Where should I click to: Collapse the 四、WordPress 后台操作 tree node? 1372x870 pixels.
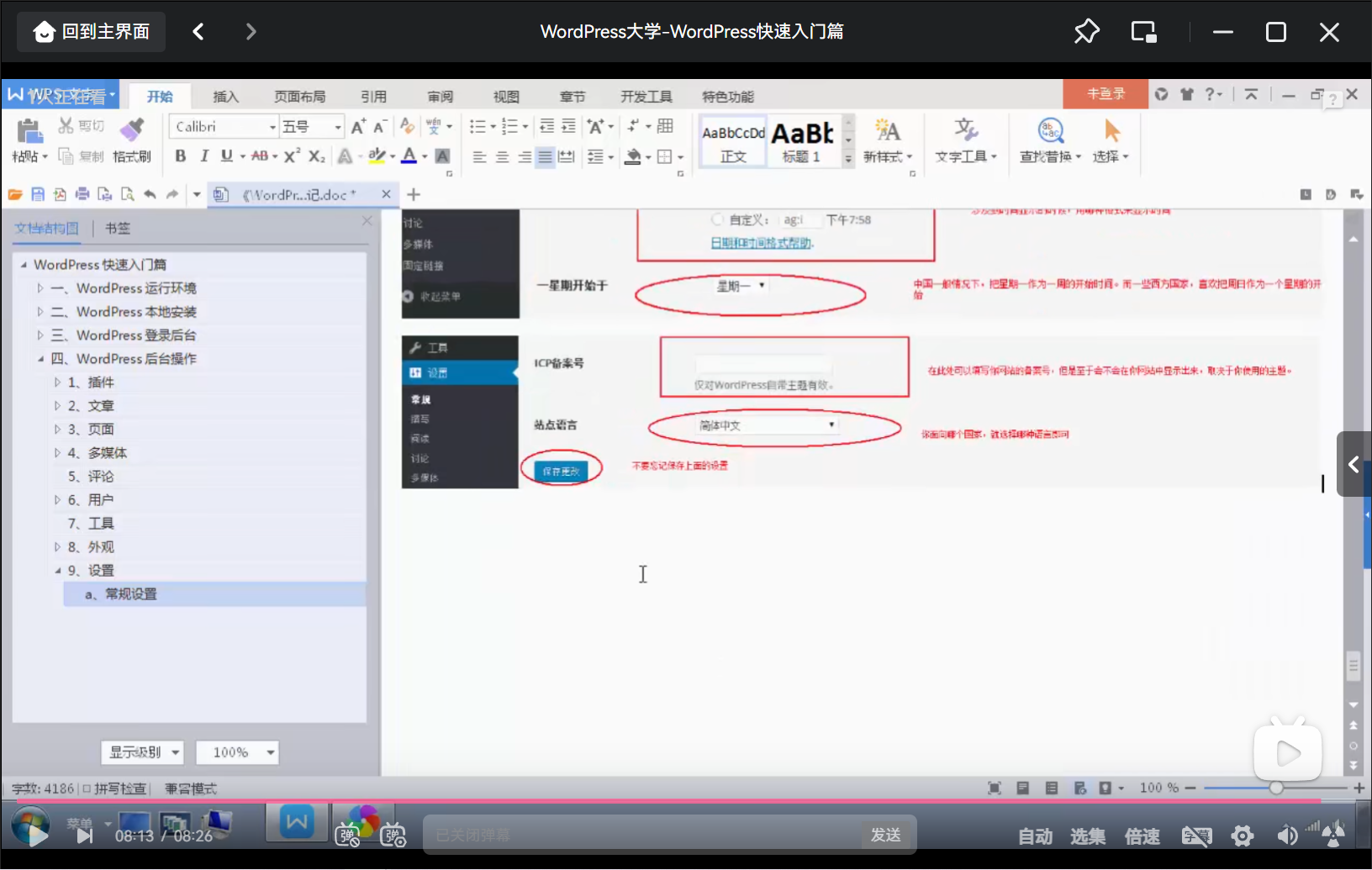click(x=40, y=359)
